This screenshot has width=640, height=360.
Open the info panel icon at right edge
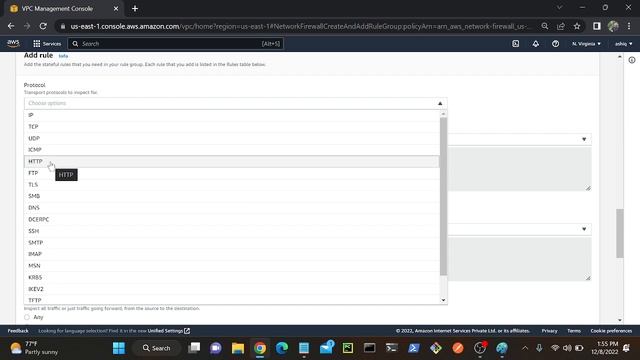(x=632, y=60)
